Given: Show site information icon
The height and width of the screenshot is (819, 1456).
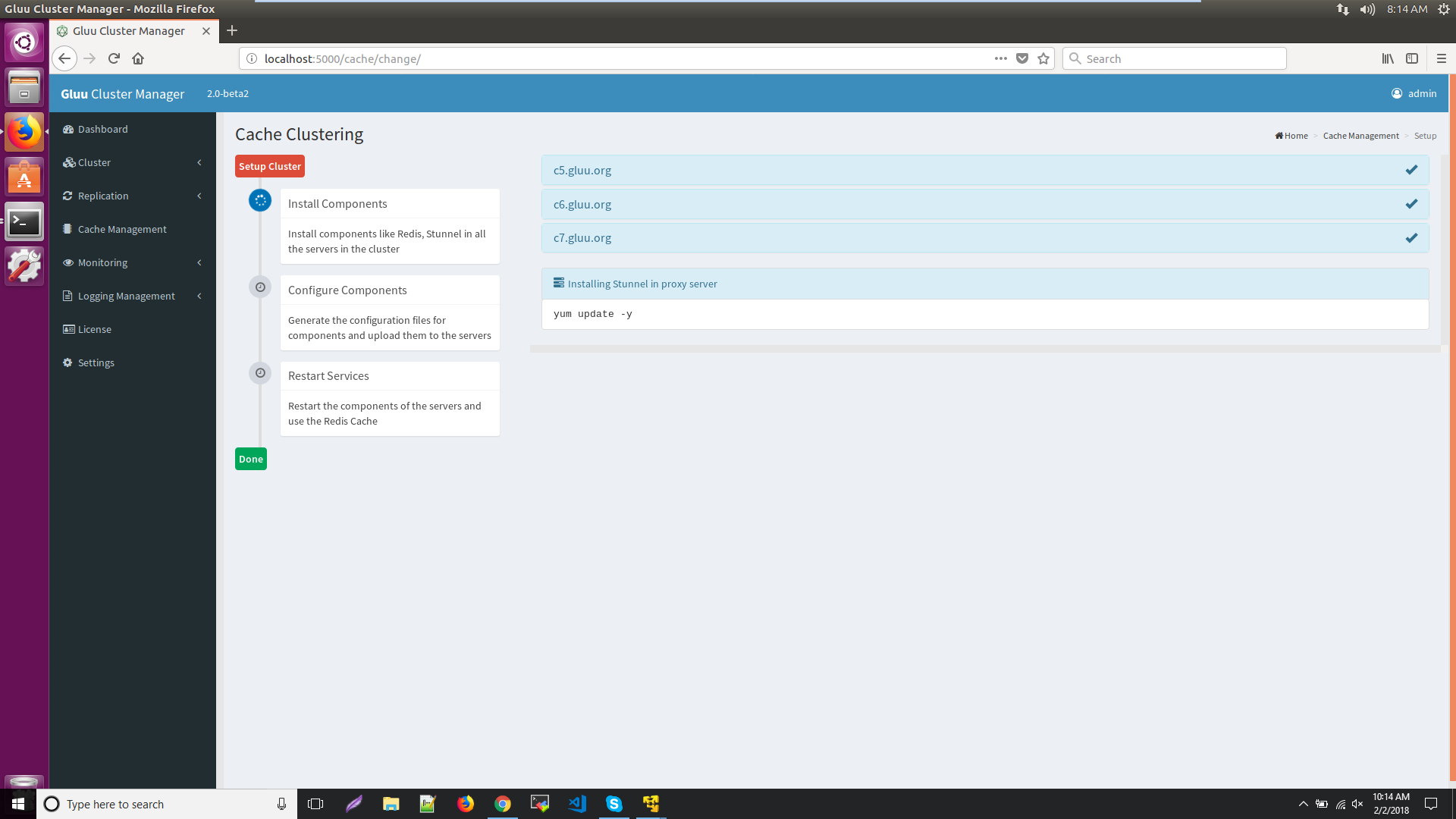Looking at the screenshot, I should (x=252, y=58).
